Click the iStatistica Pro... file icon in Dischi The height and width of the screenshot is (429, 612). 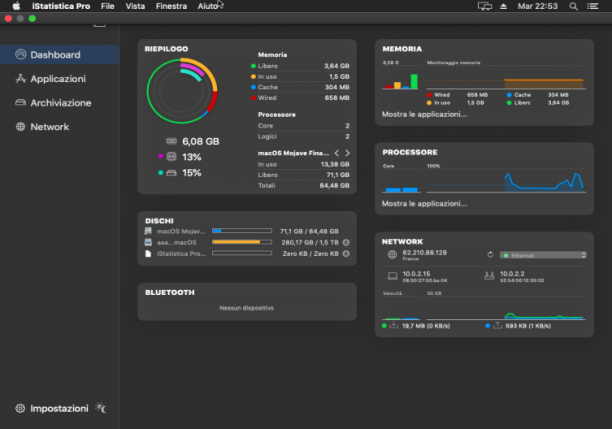148,254
